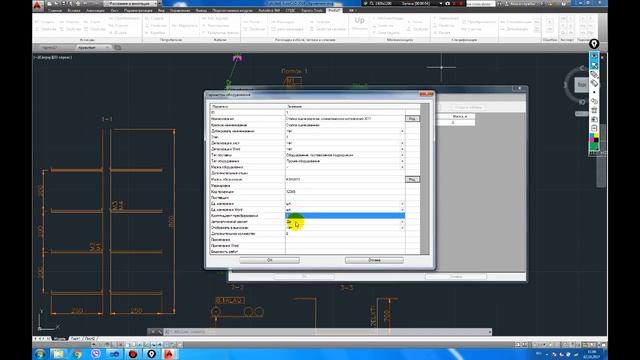
Task: Click the camera icon on the recording bar
Action: point(447,4)
